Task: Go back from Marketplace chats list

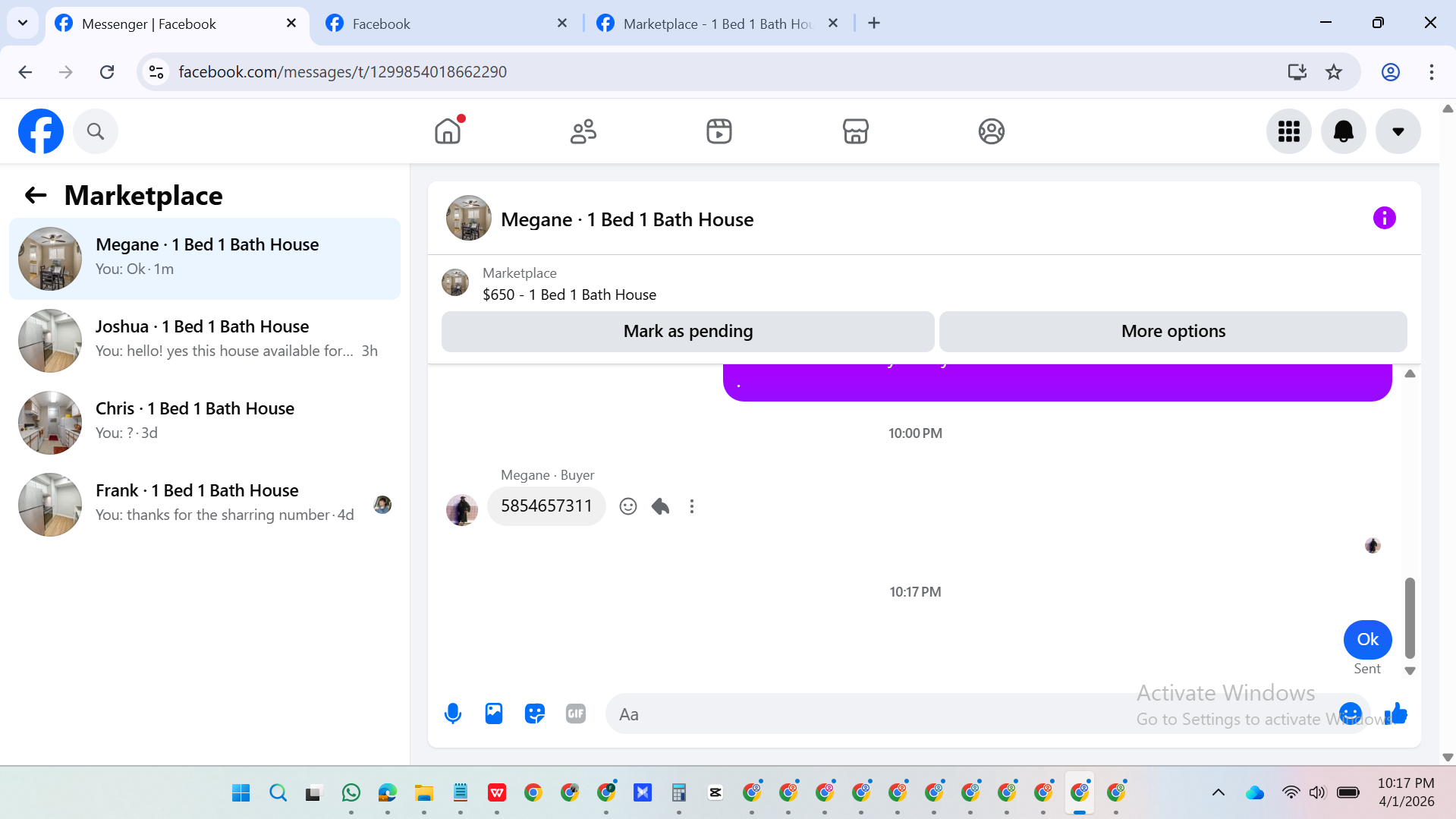Action: (36, 196)
